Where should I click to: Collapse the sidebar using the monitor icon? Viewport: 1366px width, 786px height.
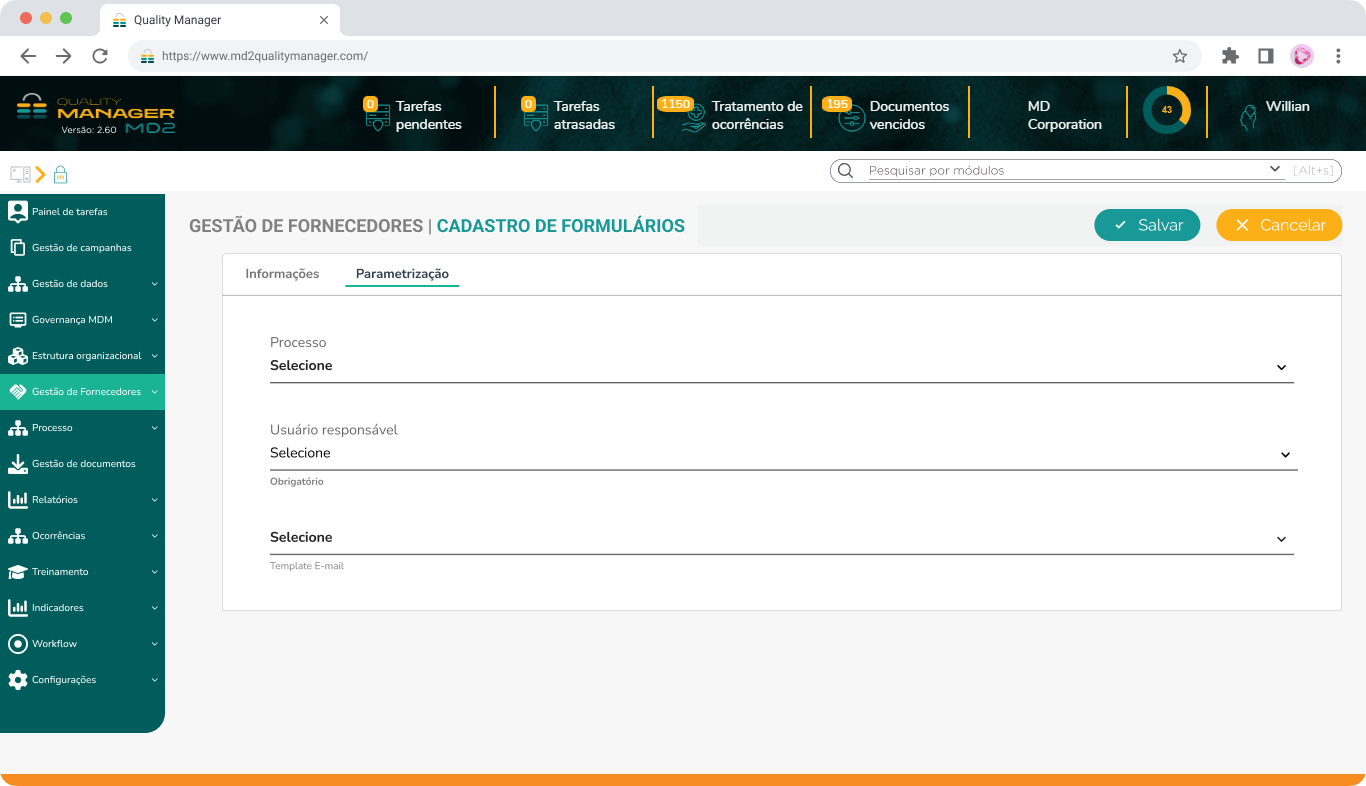[18, 174]
